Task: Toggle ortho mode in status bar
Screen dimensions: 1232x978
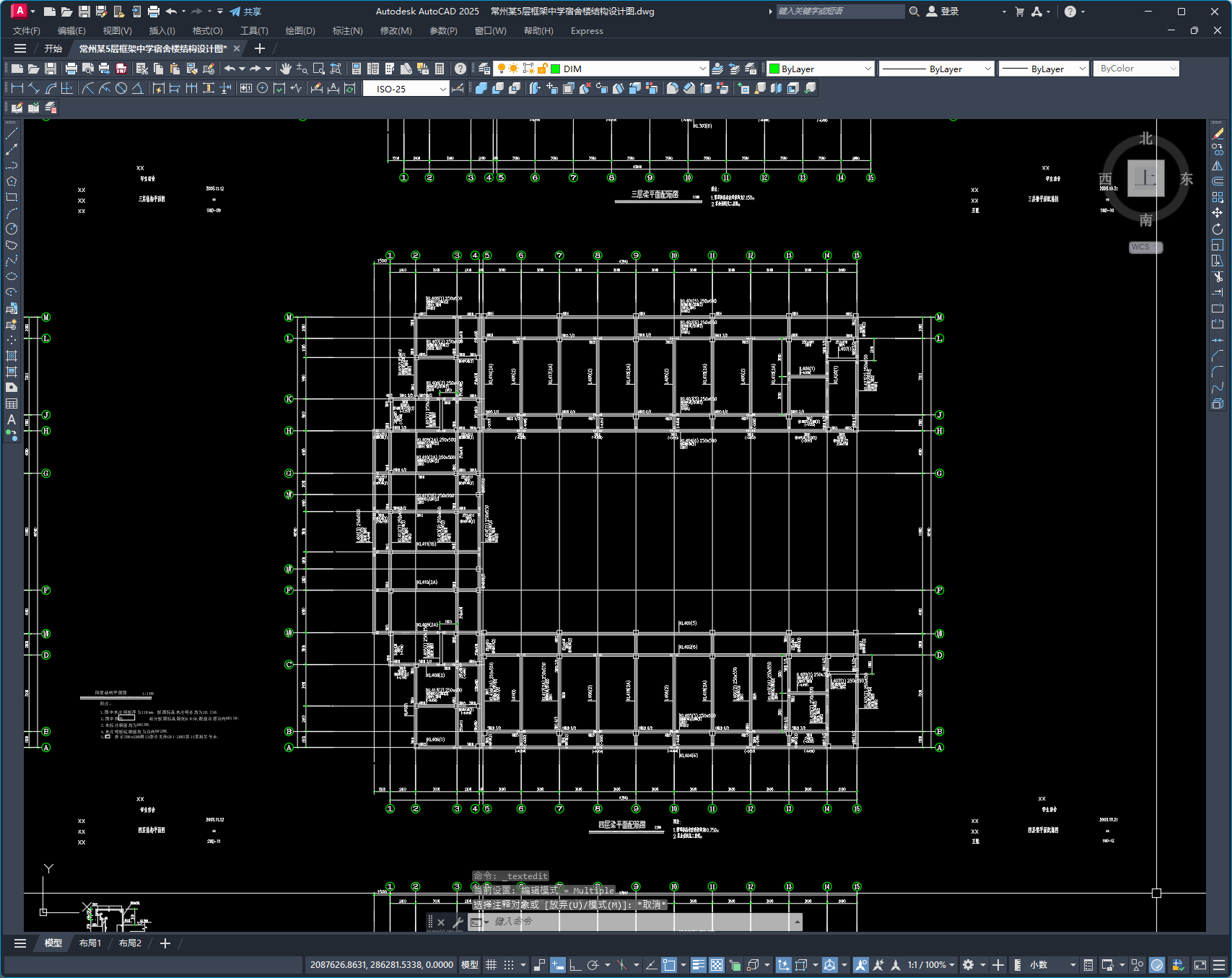Action: pos(575,965)
